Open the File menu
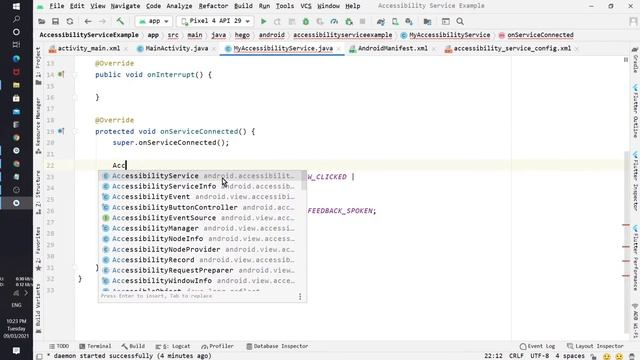 point(57,6)
